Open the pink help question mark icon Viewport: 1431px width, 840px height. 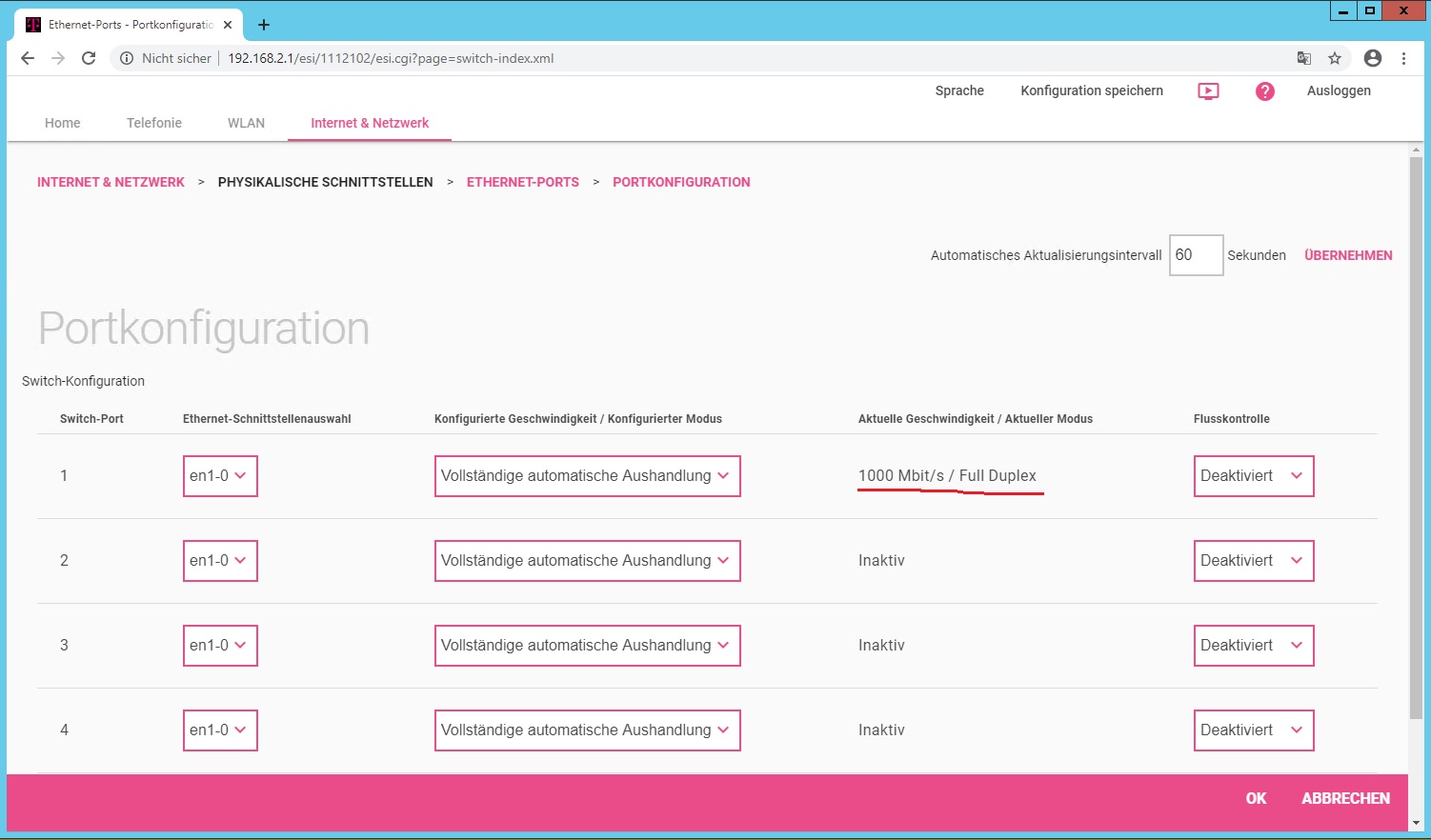1264,91
